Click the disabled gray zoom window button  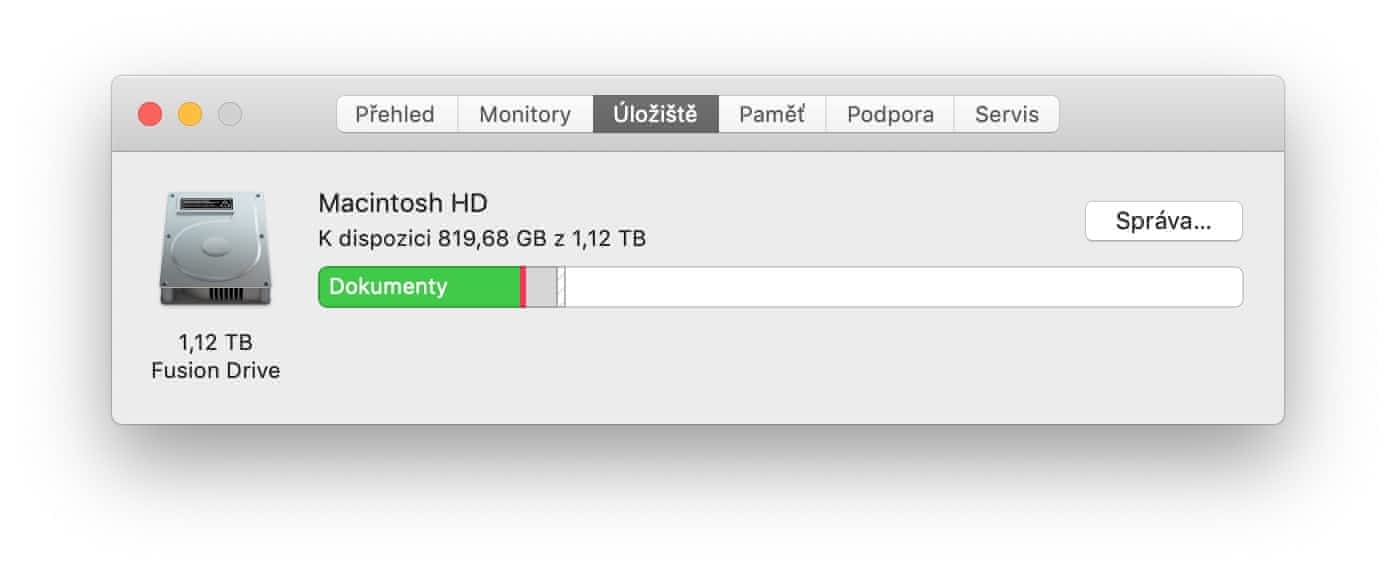click(230, 114)
